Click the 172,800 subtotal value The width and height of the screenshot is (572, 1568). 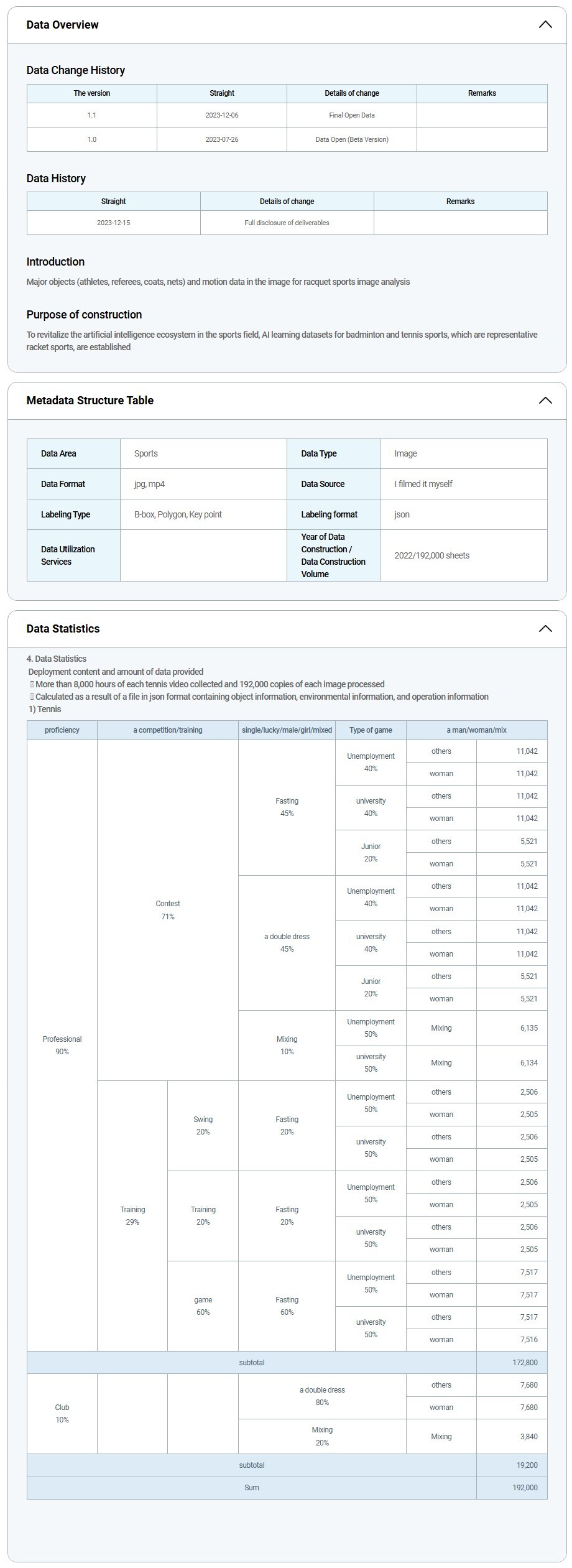coord(525,1362)
